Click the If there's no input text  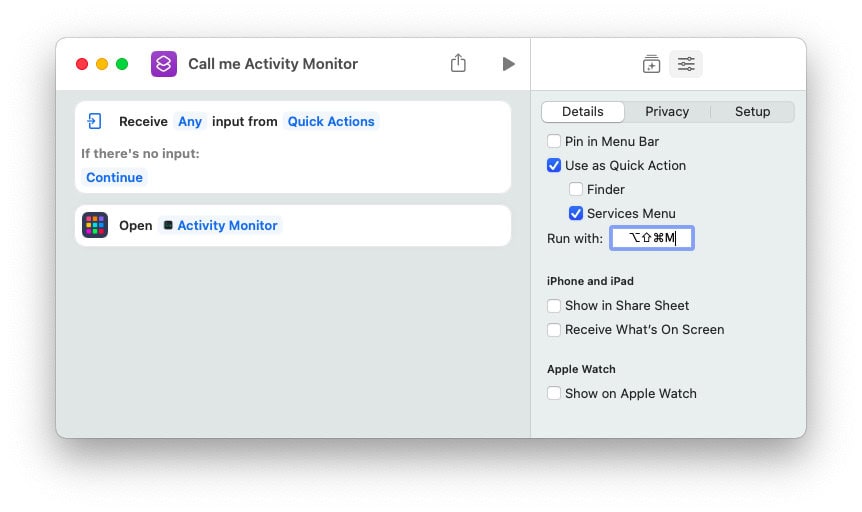coord(140,153)
